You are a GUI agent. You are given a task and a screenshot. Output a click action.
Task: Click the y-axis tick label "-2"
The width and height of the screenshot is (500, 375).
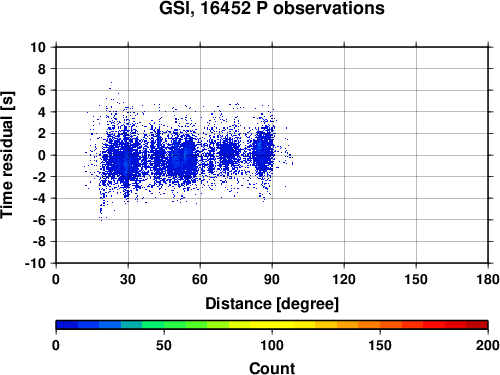[39, 177]
